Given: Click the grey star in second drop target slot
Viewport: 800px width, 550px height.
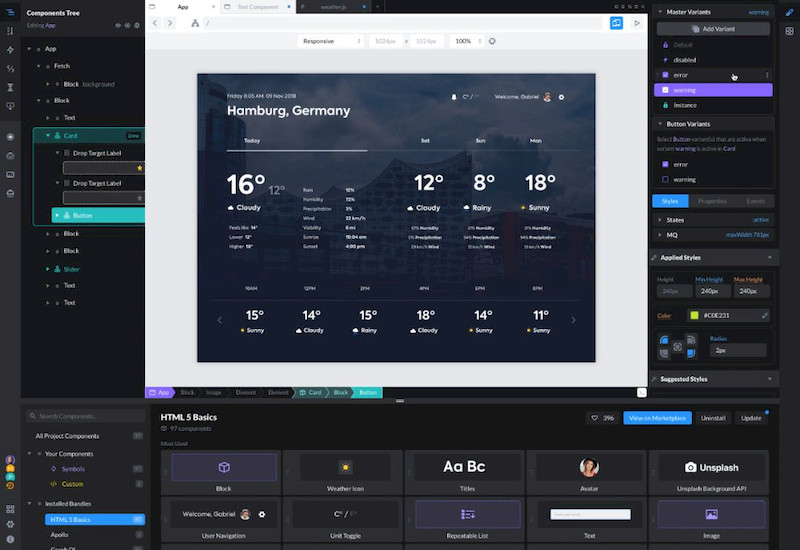Looking at the screenshot, I should pyautogui.click(x=139, y=198).
